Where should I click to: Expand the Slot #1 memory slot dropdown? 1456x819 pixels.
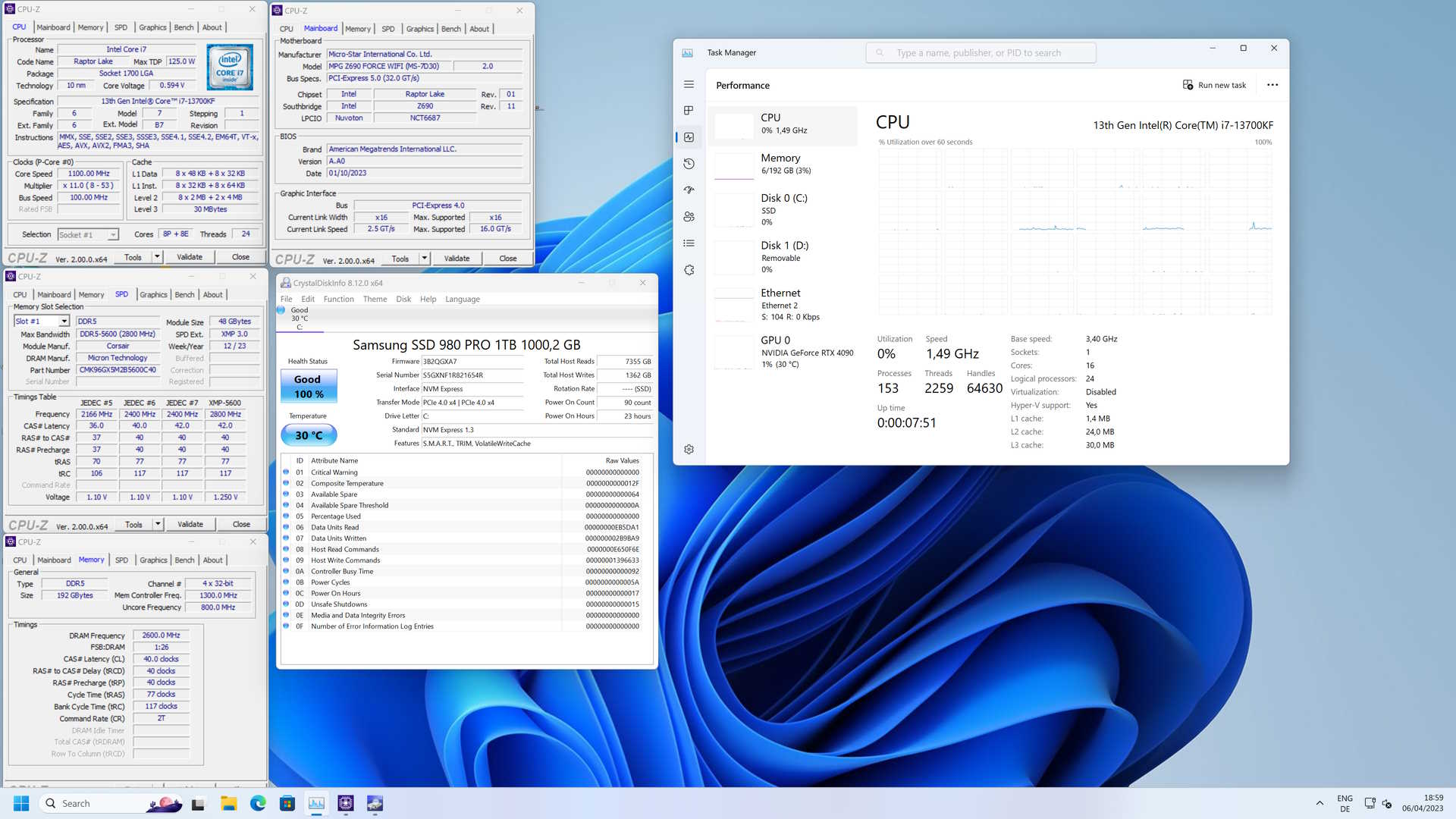(x=64, y=322)
